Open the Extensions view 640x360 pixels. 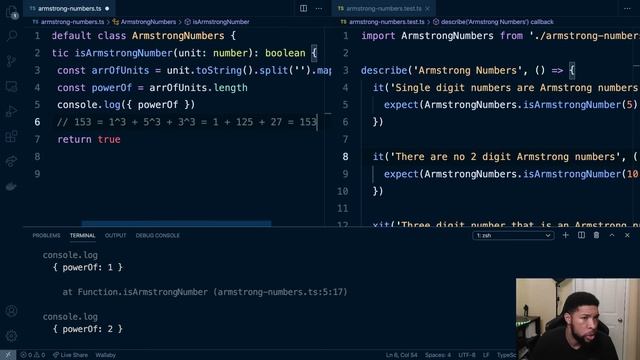[x=11, y=136]
